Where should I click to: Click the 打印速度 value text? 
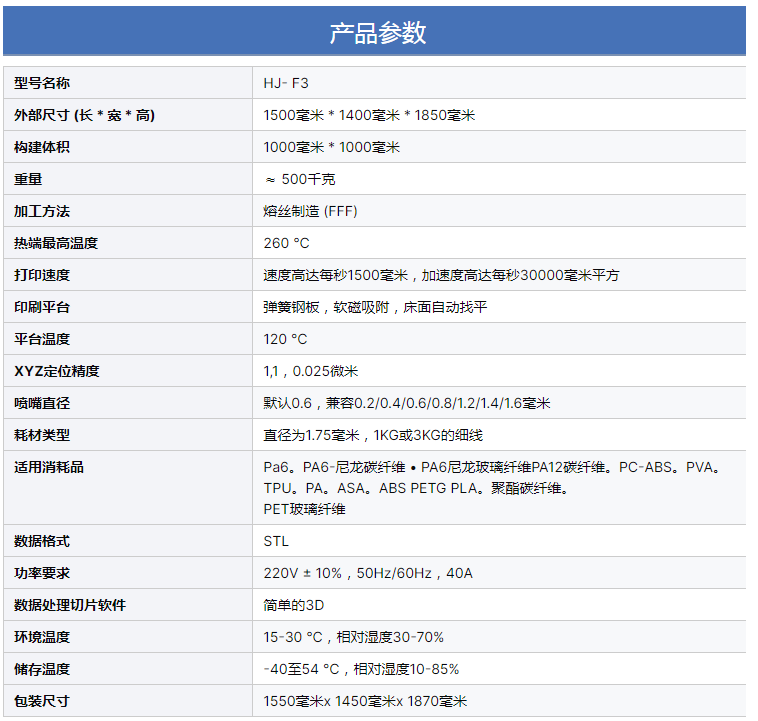(441, 275)
